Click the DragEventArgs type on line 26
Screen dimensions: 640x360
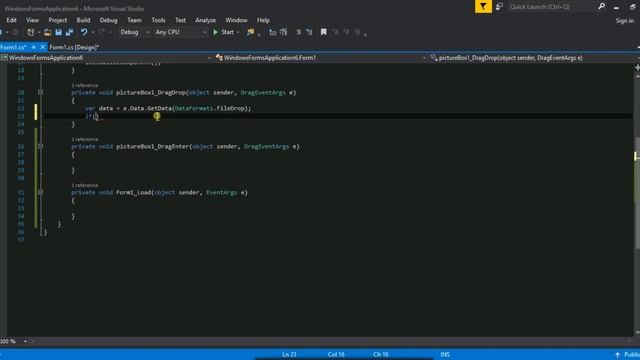click(x=267, y=147)
